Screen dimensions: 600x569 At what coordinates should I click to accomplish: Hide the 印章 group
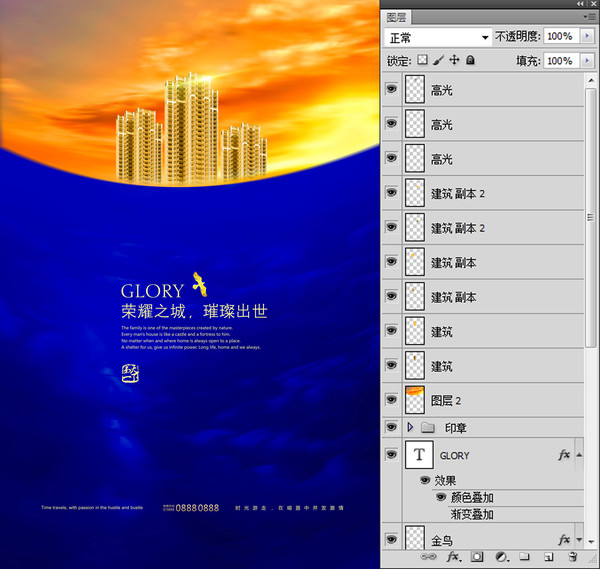click(x=391, y=427)
